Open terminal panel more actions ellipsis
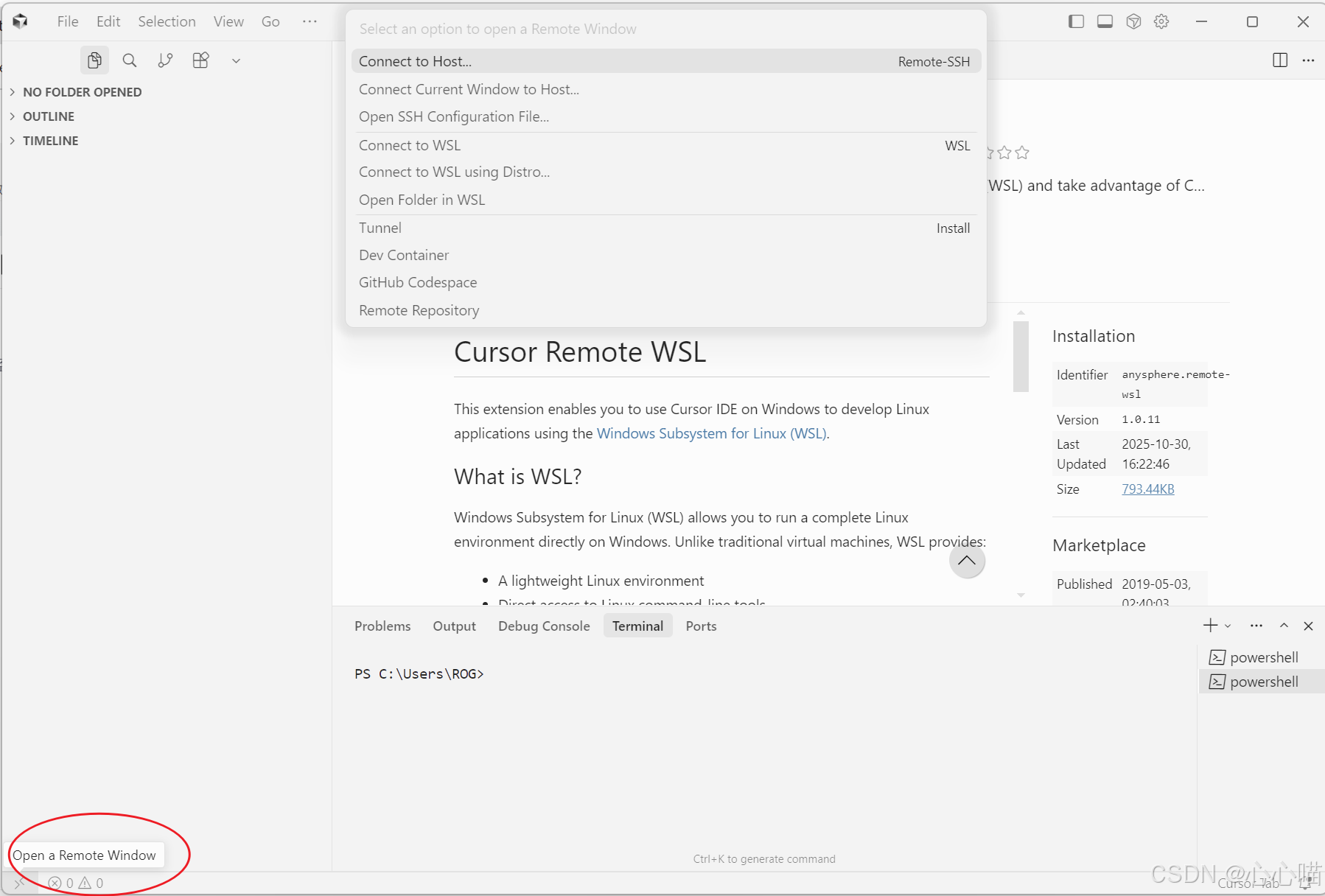 coord(1256,626)
